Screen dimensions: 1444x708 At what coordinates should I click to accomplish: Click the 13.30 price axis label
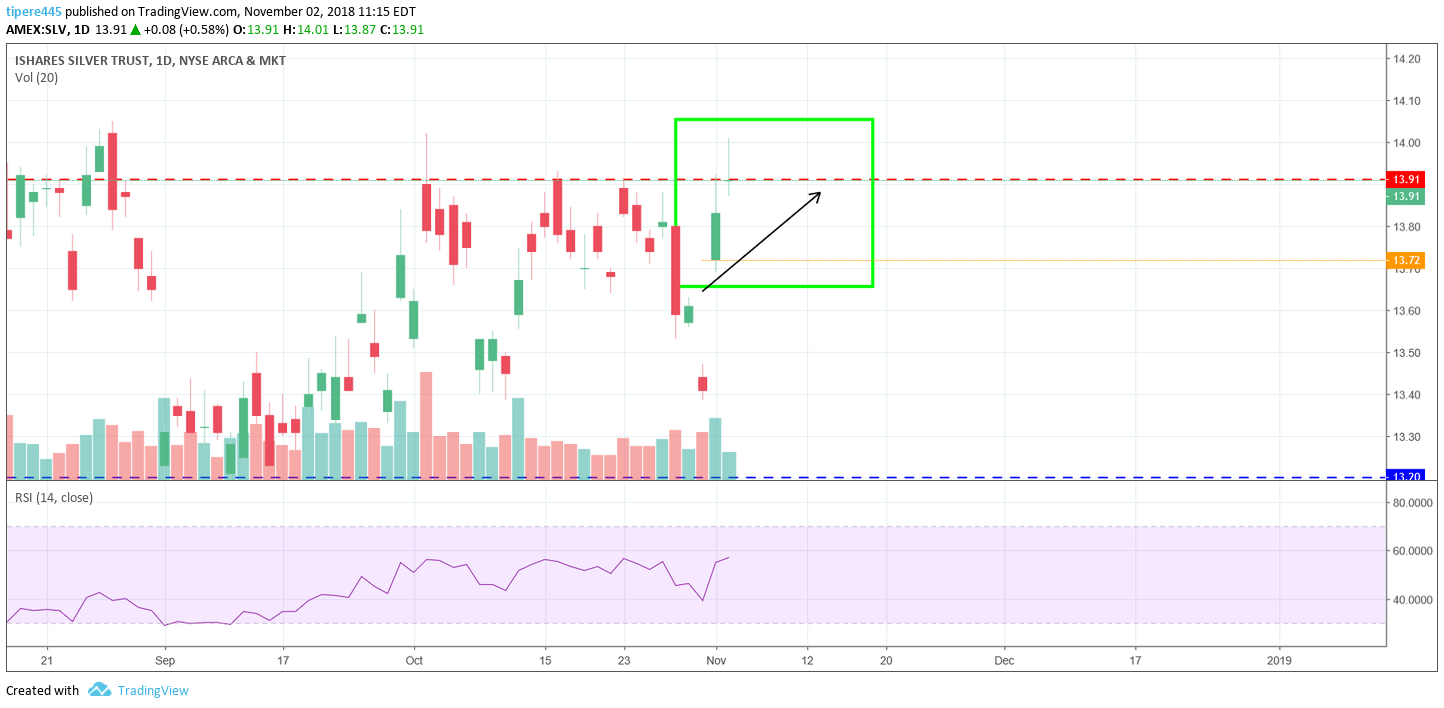(1407, 437)
